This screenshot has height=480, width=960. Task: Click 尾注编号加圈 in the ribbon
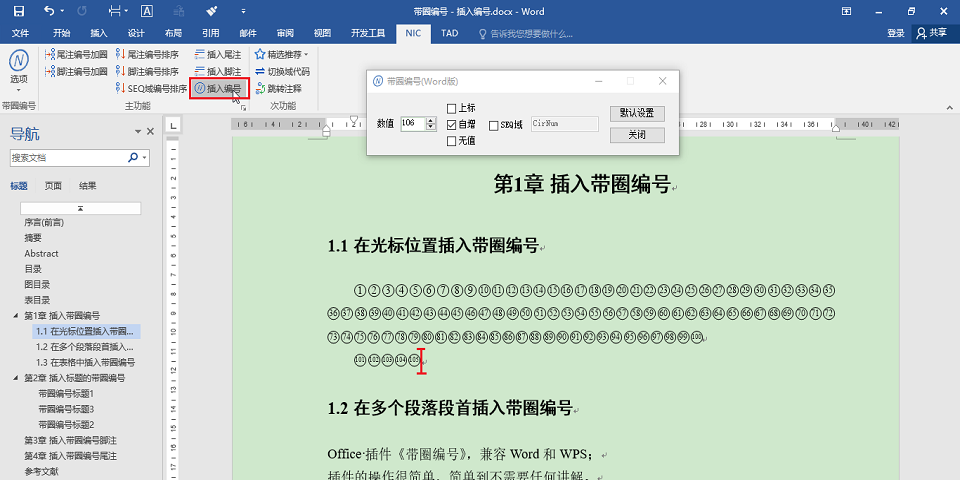pos(75,55)
